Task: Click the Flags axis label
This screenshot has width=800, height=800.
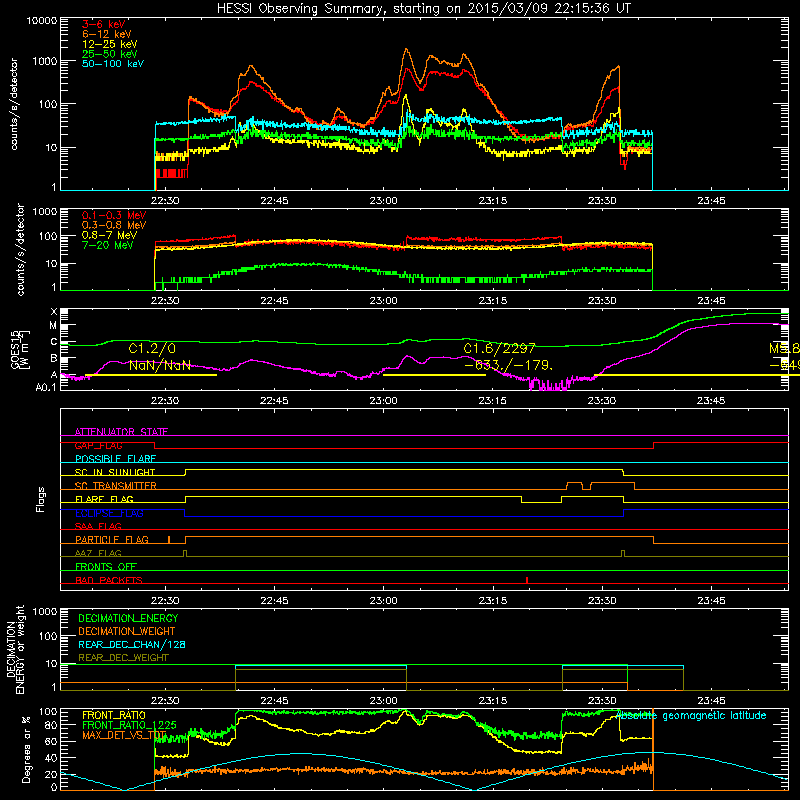Action: [41, 499]
